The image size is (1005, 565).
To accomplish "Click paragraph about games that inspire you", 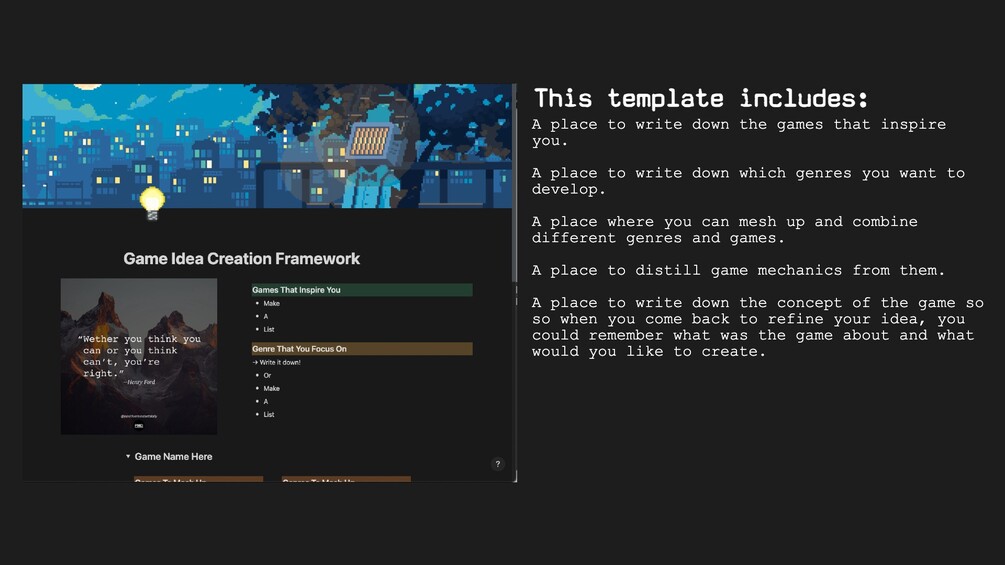I will point(739,133).
